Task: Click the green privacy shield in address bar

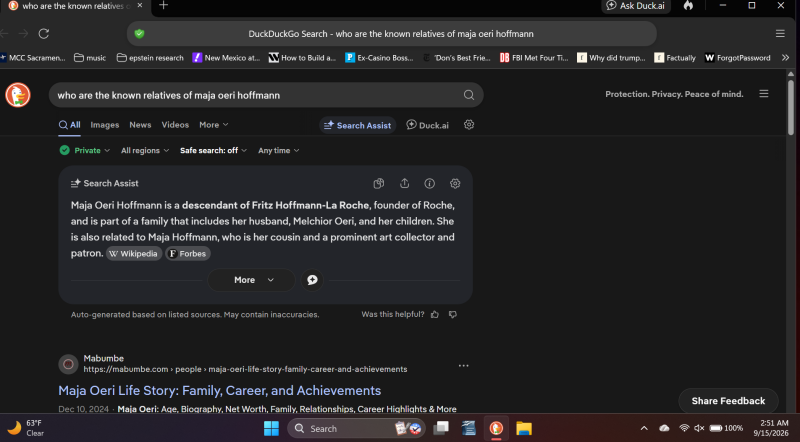Action: click(x=139, y=34)
